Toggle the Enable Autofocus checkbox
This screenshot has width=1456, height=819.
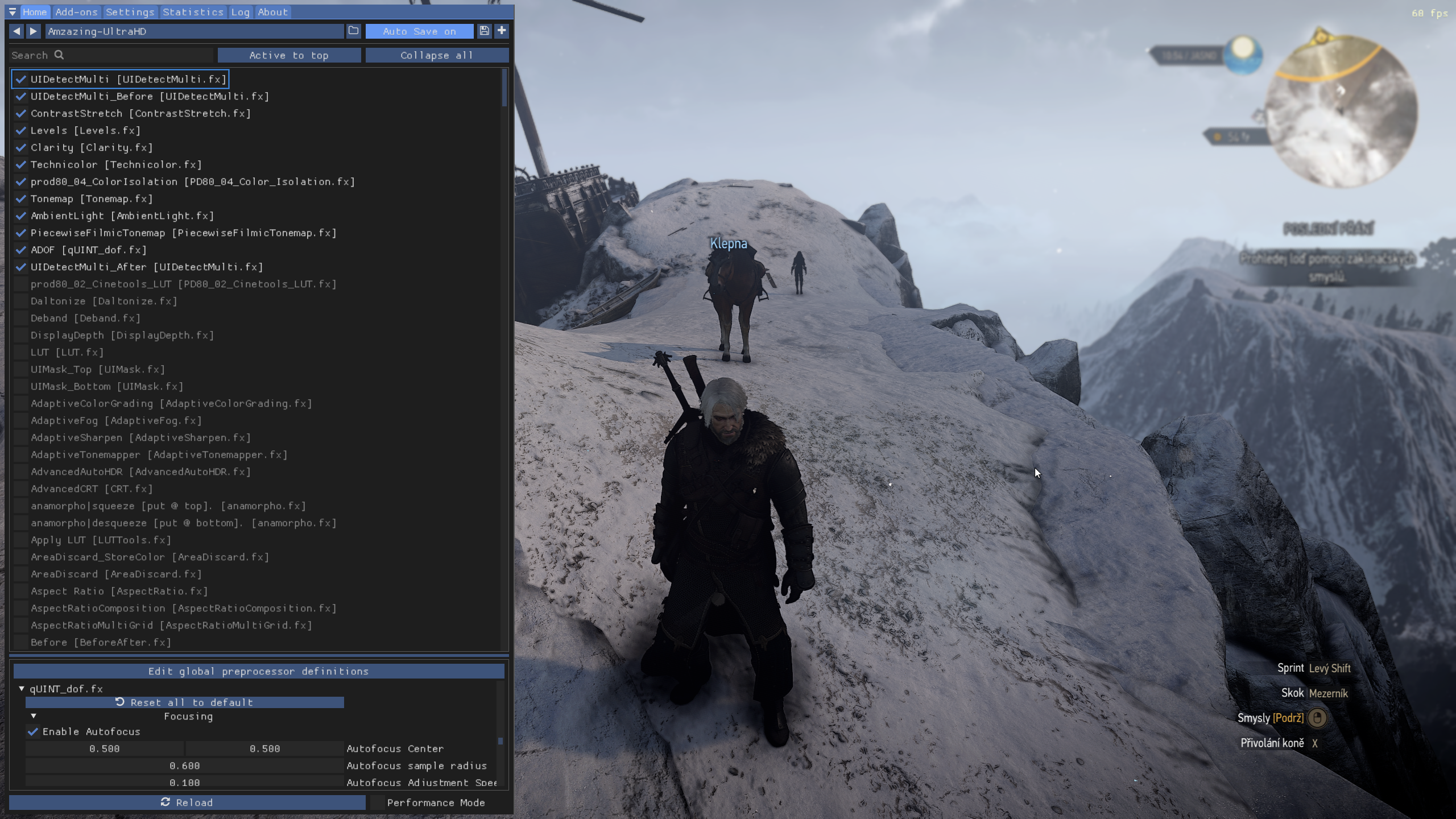33,731
